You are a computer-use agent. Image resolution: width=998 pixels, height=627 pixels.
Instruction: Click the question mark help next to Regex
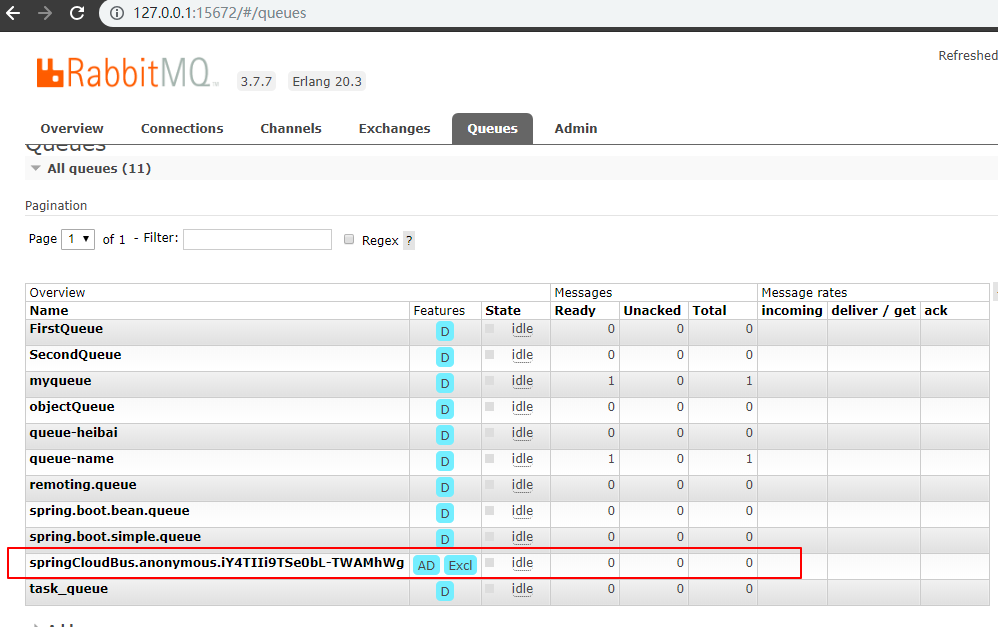click(409, 240)
